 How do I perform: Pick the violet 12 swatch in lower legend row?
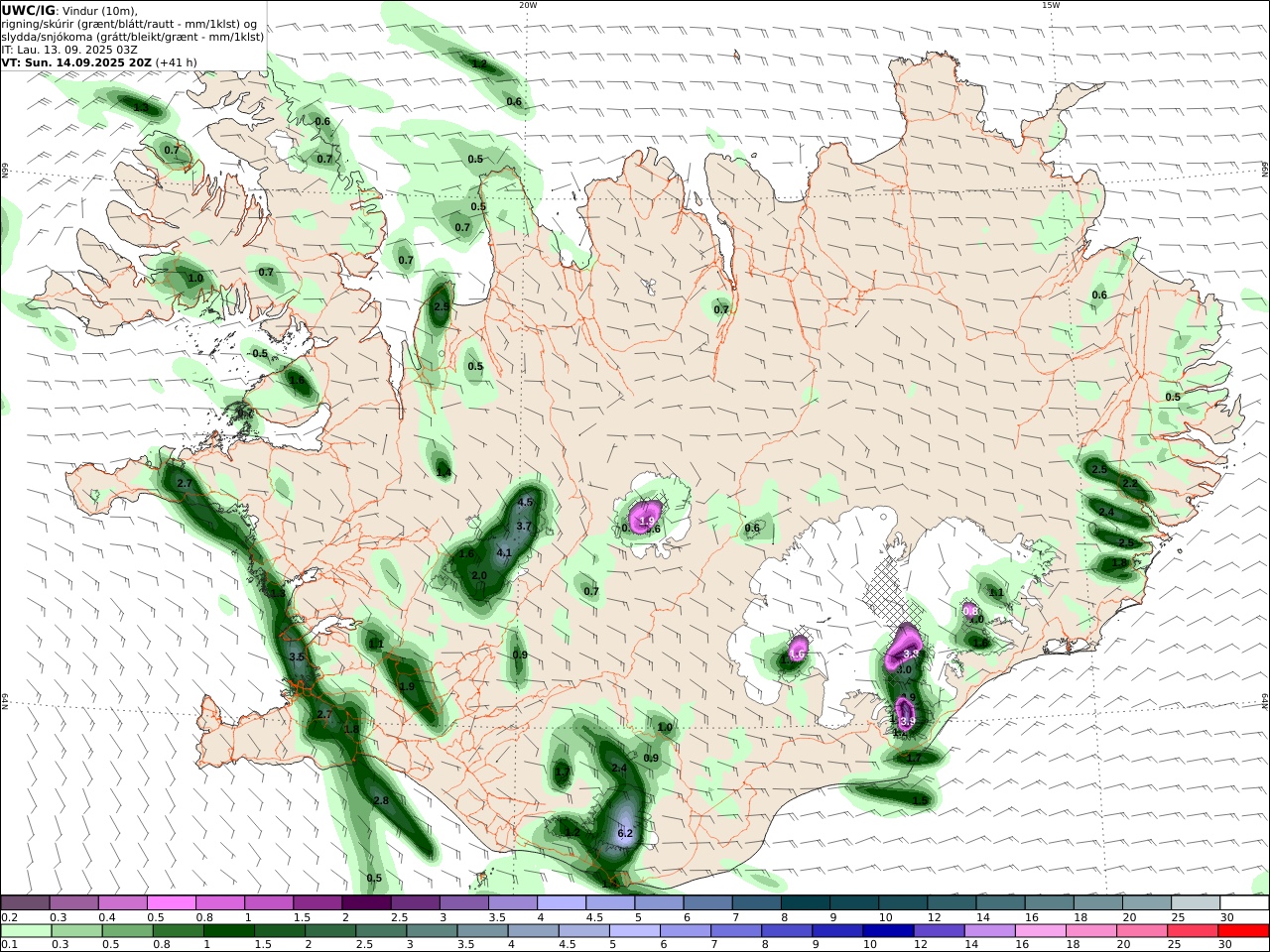[x=939, y=930]
